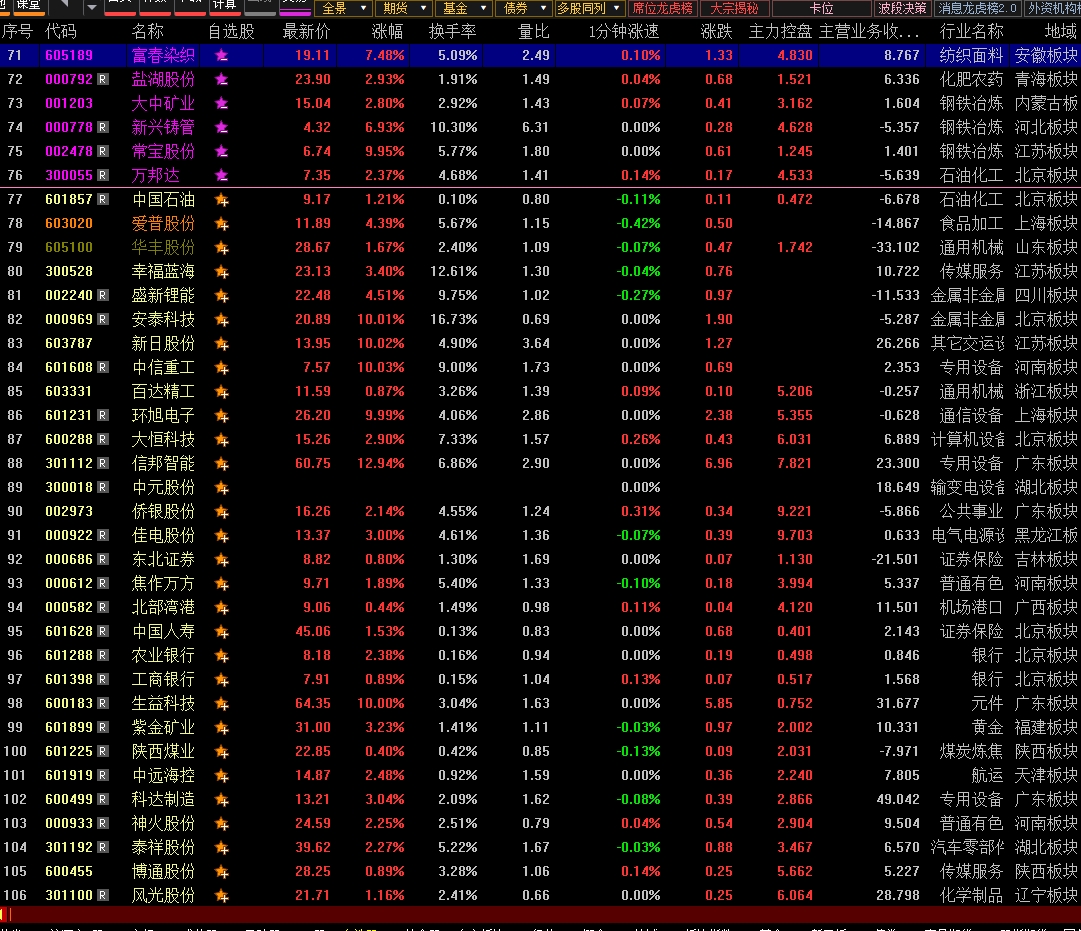This screenshot has width=1081, height=931.
Task: Click the star icon for 中国石油
Action: click(221, 200)
